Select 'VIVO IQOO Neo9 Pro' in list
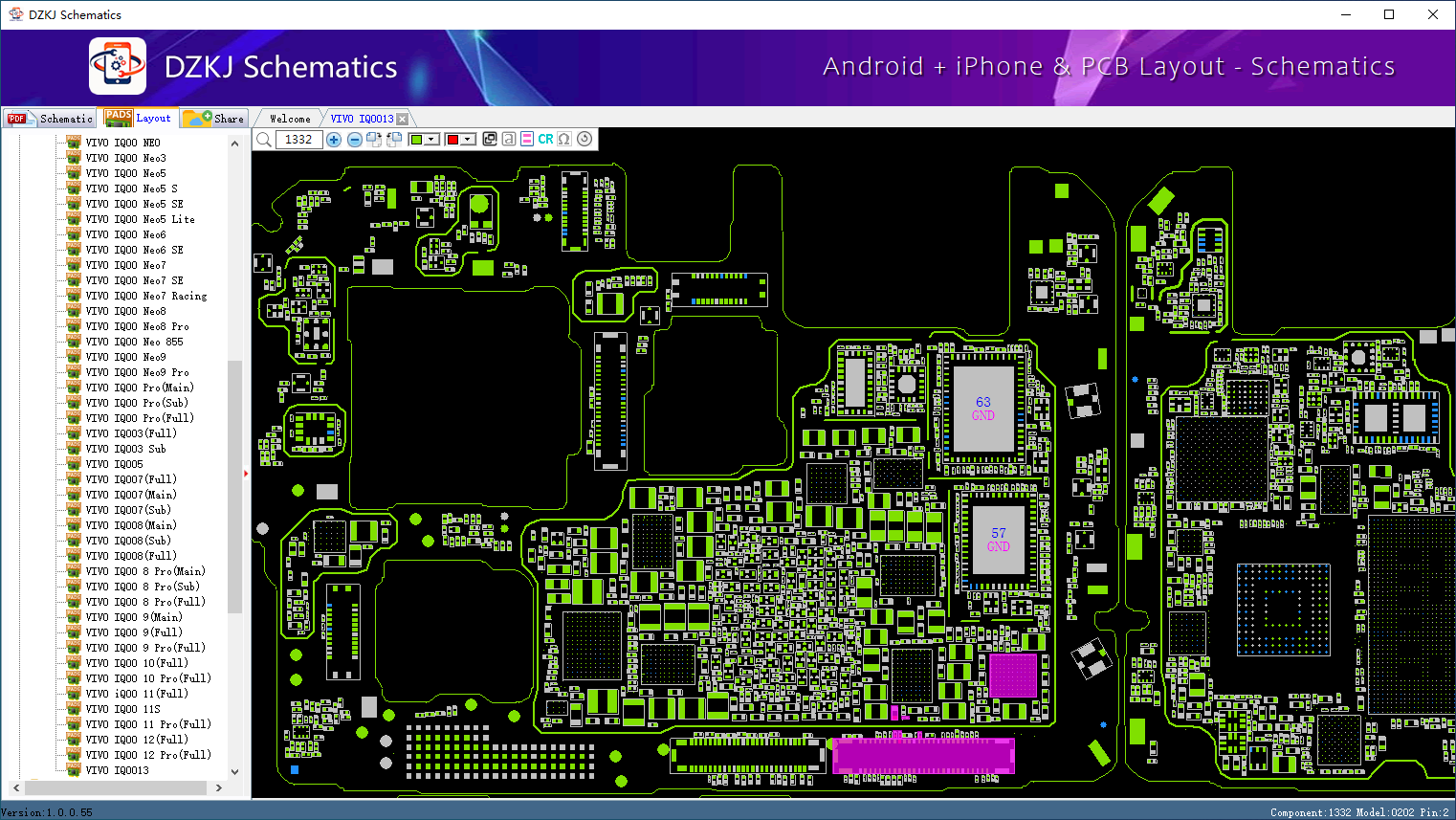The height and width of the screenshot is (820, 1456). click(138, 372)
